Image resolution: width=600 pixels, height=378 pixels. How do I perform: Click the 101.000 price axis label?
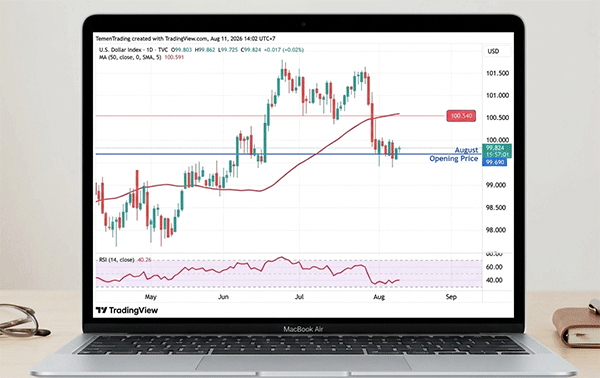497,95
